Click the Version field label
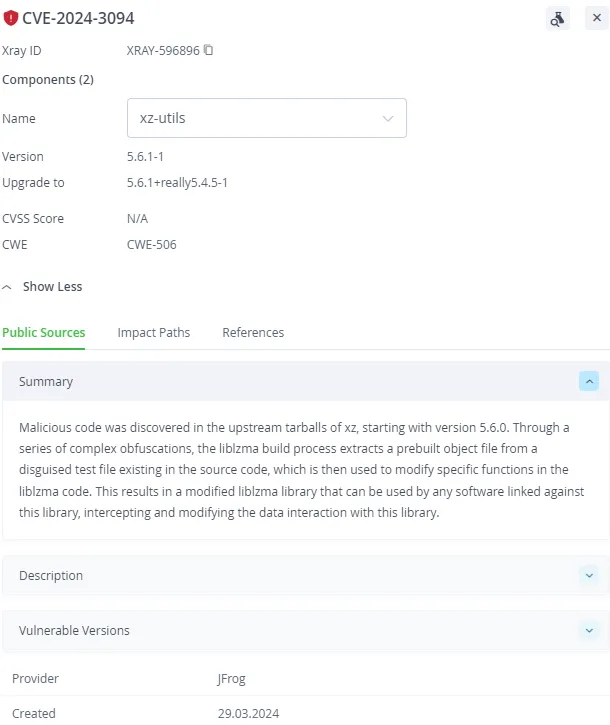 pyautogui.click(x=23, y=156)
